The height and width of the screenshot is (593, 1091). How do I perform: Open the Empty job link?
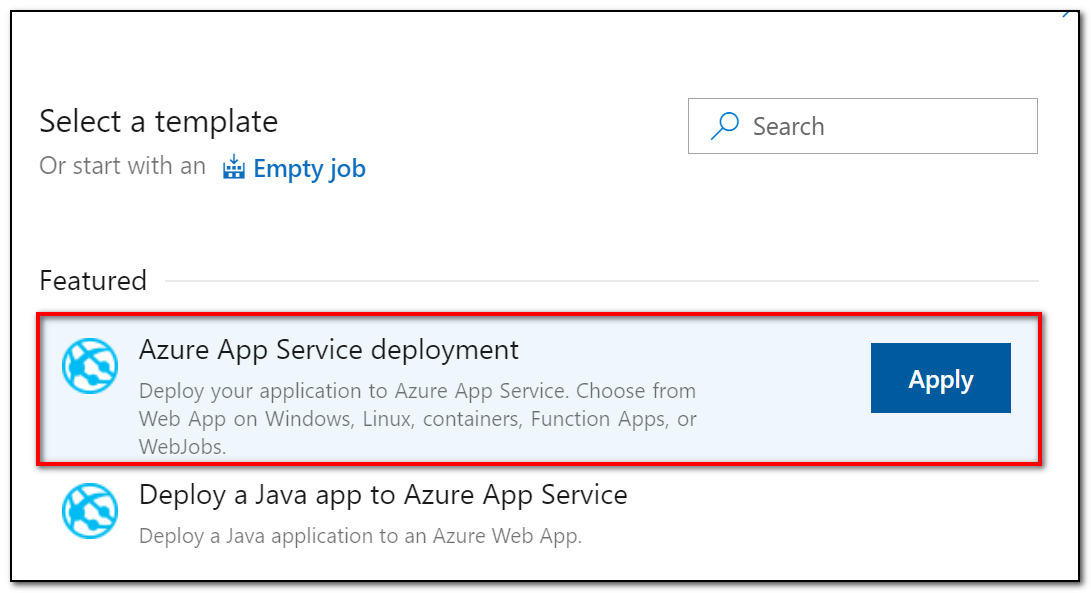(309, 169)
